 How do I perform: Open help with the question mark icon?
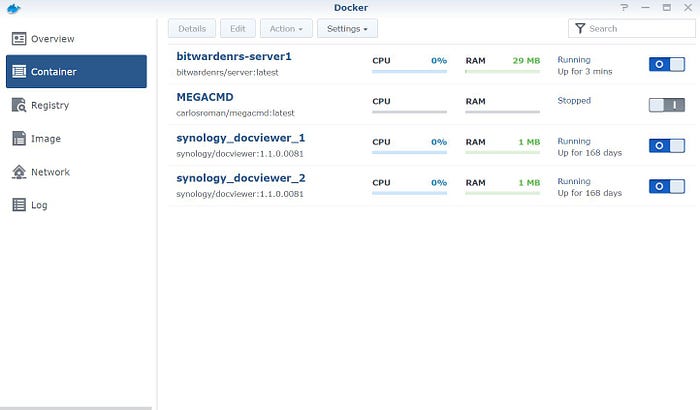point(624,8)
